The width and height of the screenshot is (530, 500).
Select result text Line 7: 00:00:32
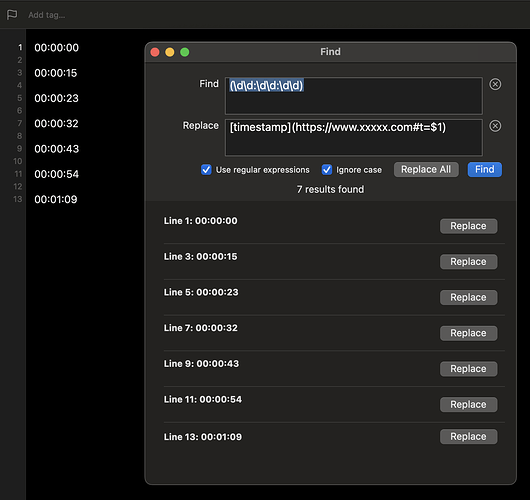click(200, 328)
